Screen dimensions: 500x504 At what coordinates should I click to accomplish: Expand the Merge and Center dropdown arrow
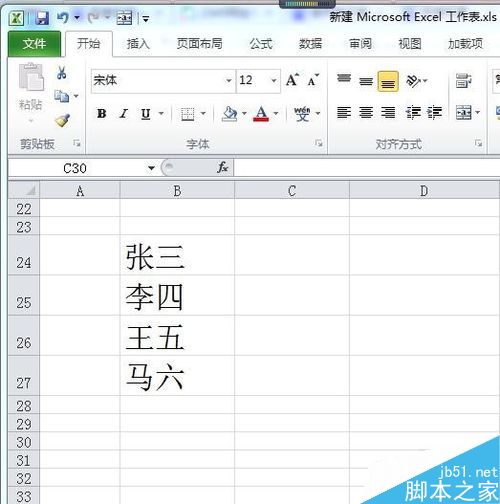tap(478, 113)
